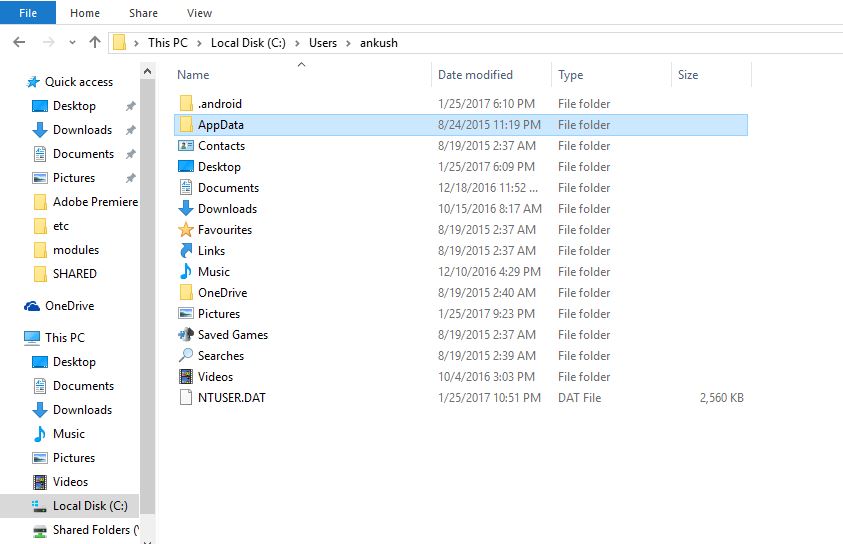Click the OneDrive cloud icon in sidebar
843x544 pixels.
[32, 306]
